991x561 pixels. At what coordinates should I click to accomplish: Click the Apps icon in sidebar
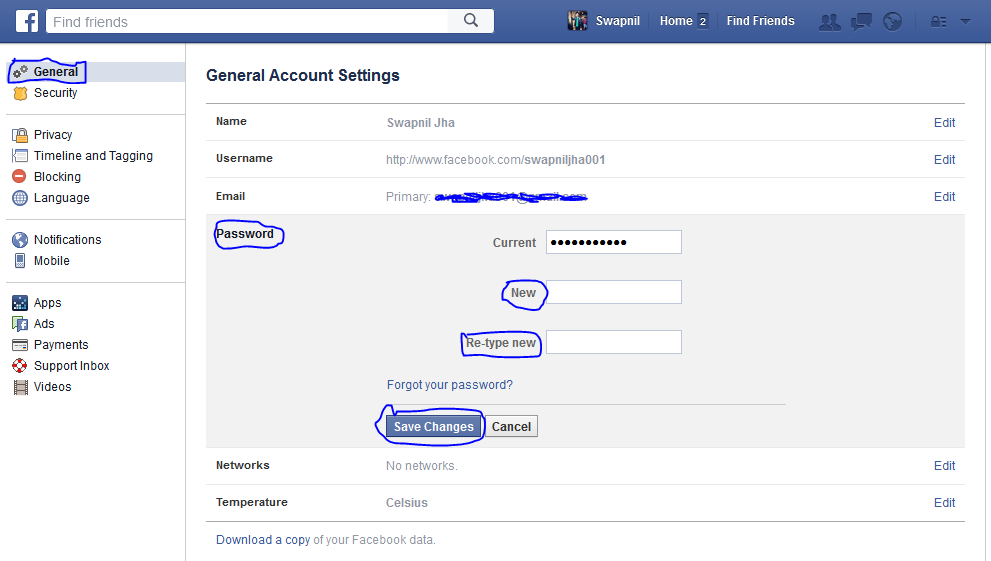click(20, 303)
